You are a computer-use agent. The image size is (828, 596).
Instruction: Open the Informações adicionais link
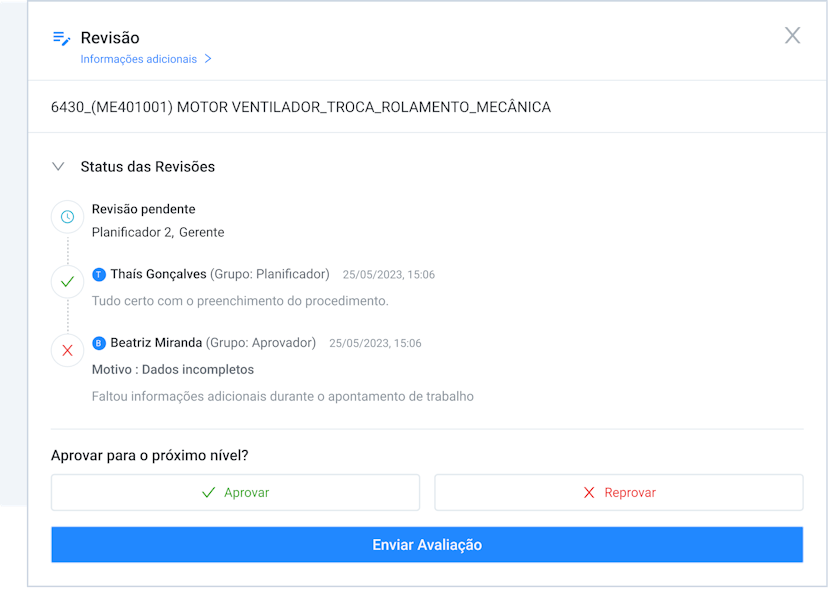(138, 59)
